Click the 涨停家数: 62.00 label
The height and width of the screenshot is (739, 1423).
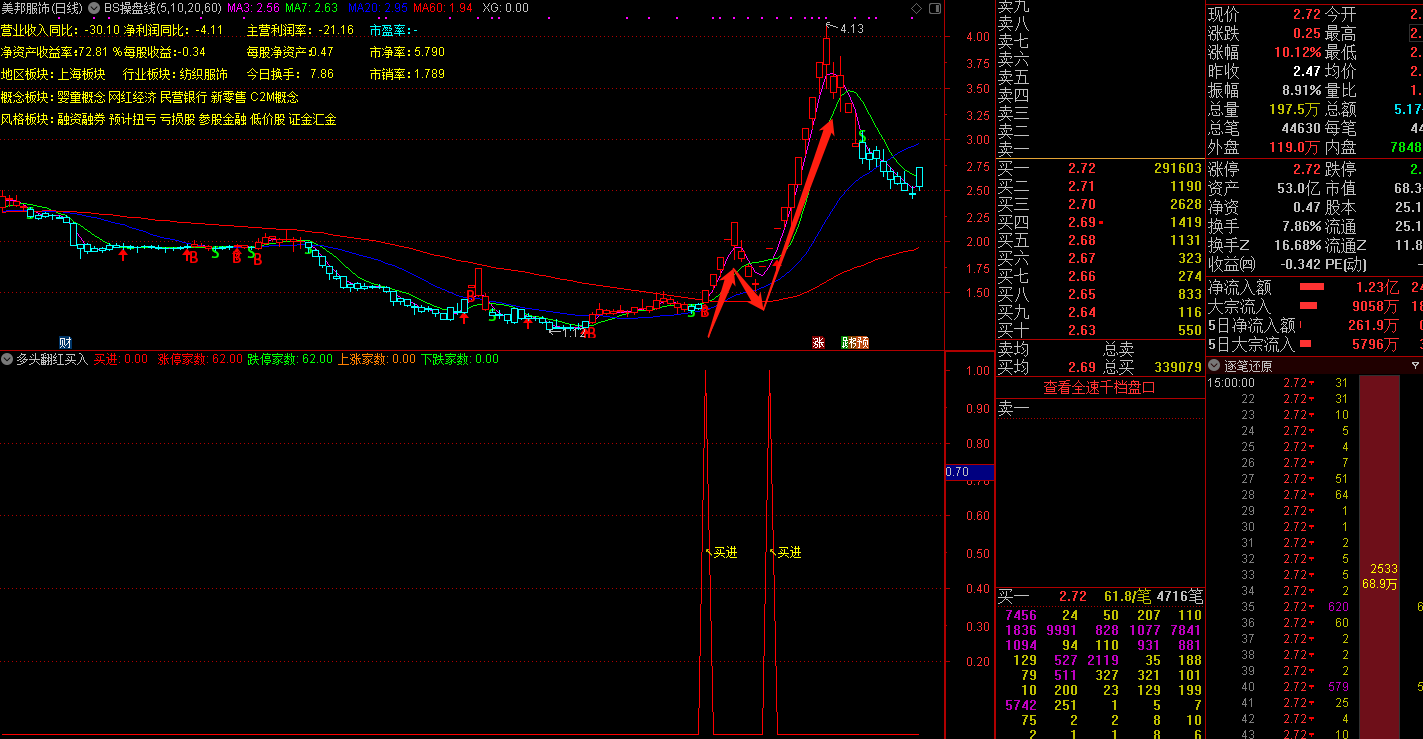point(201,359)
